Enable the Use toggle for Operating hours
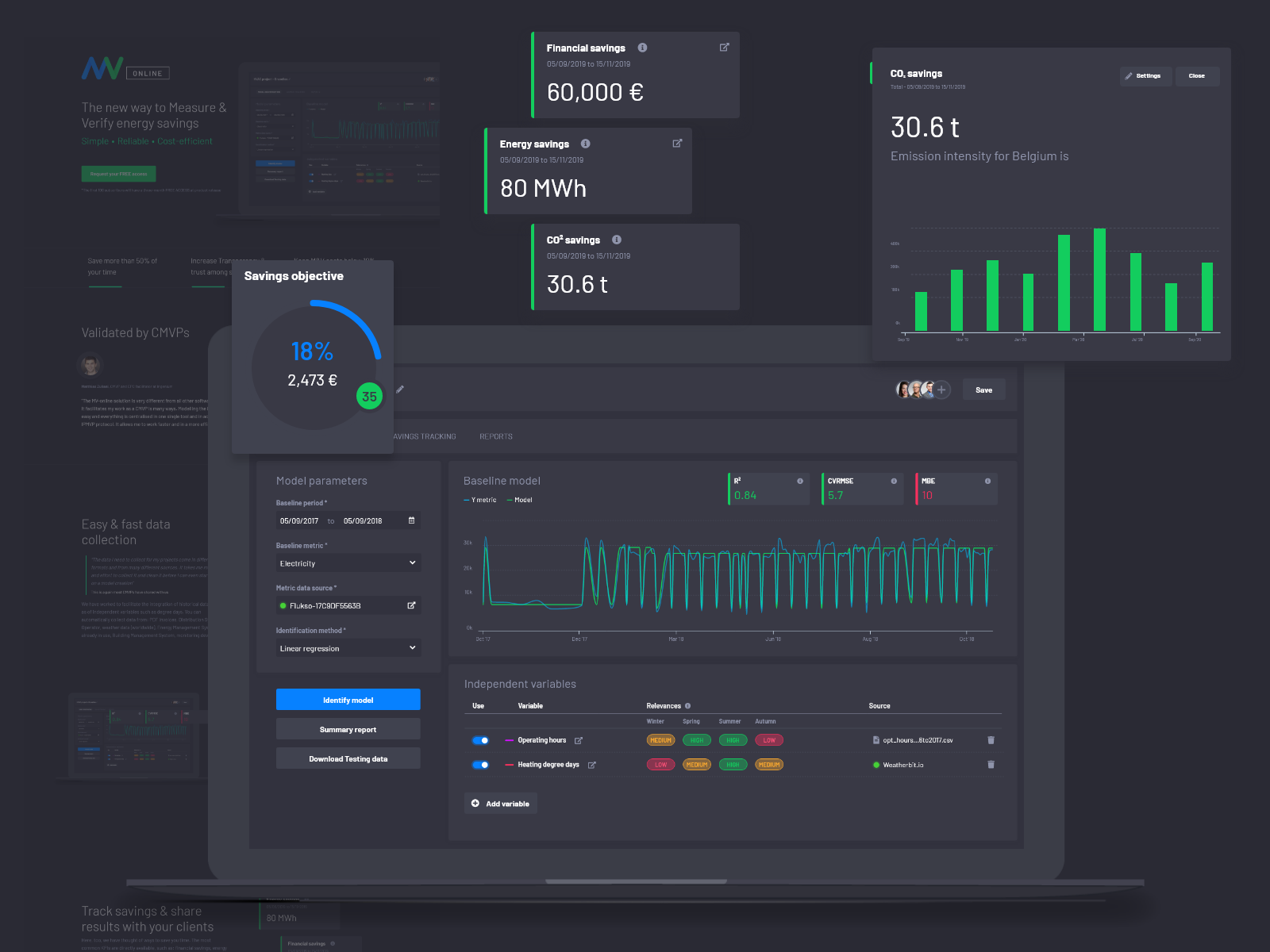This screenshot has height=952, width=1270. click(480, 739)
